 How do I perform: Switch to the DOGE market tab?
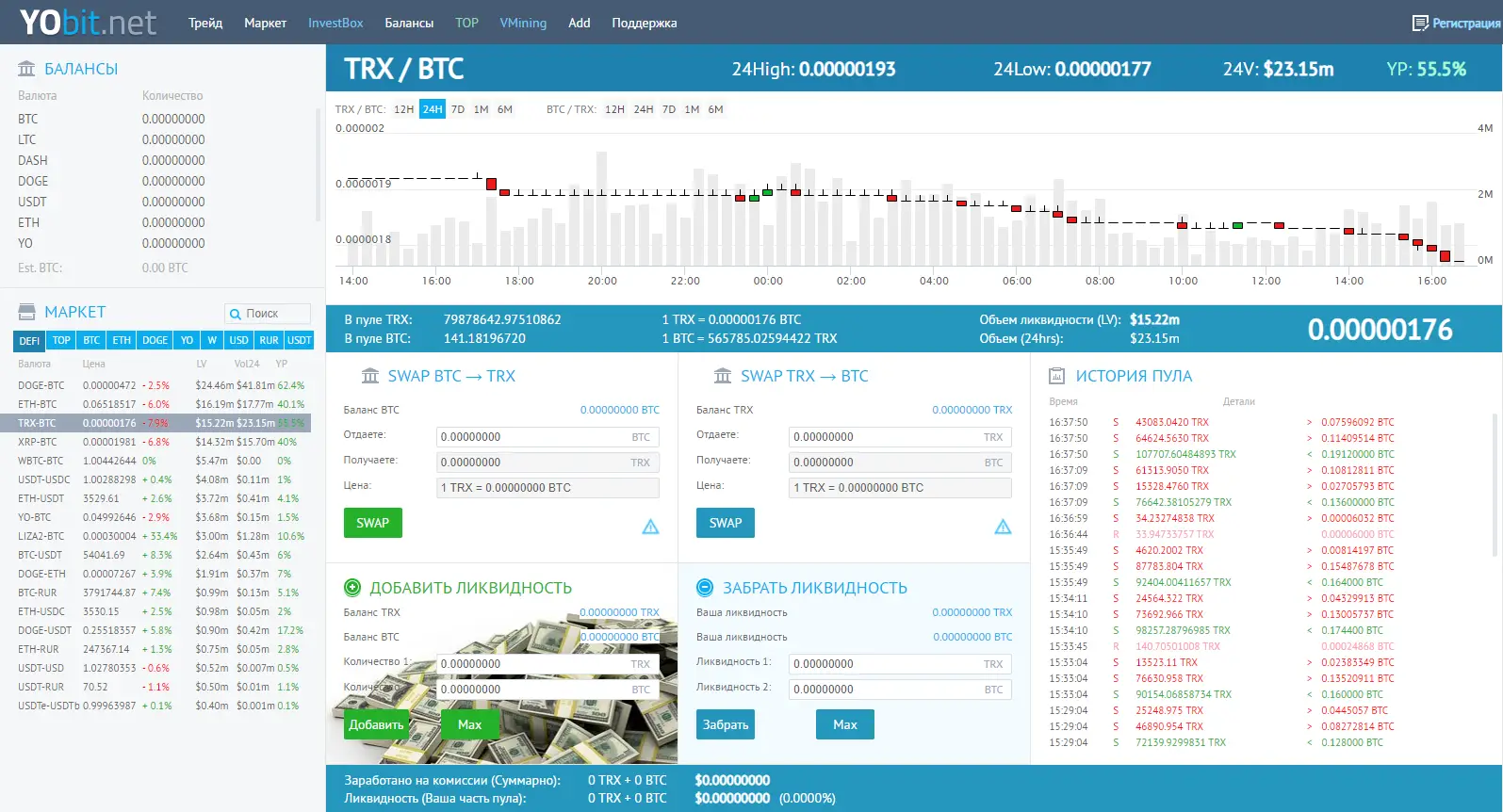coord(155,340)
